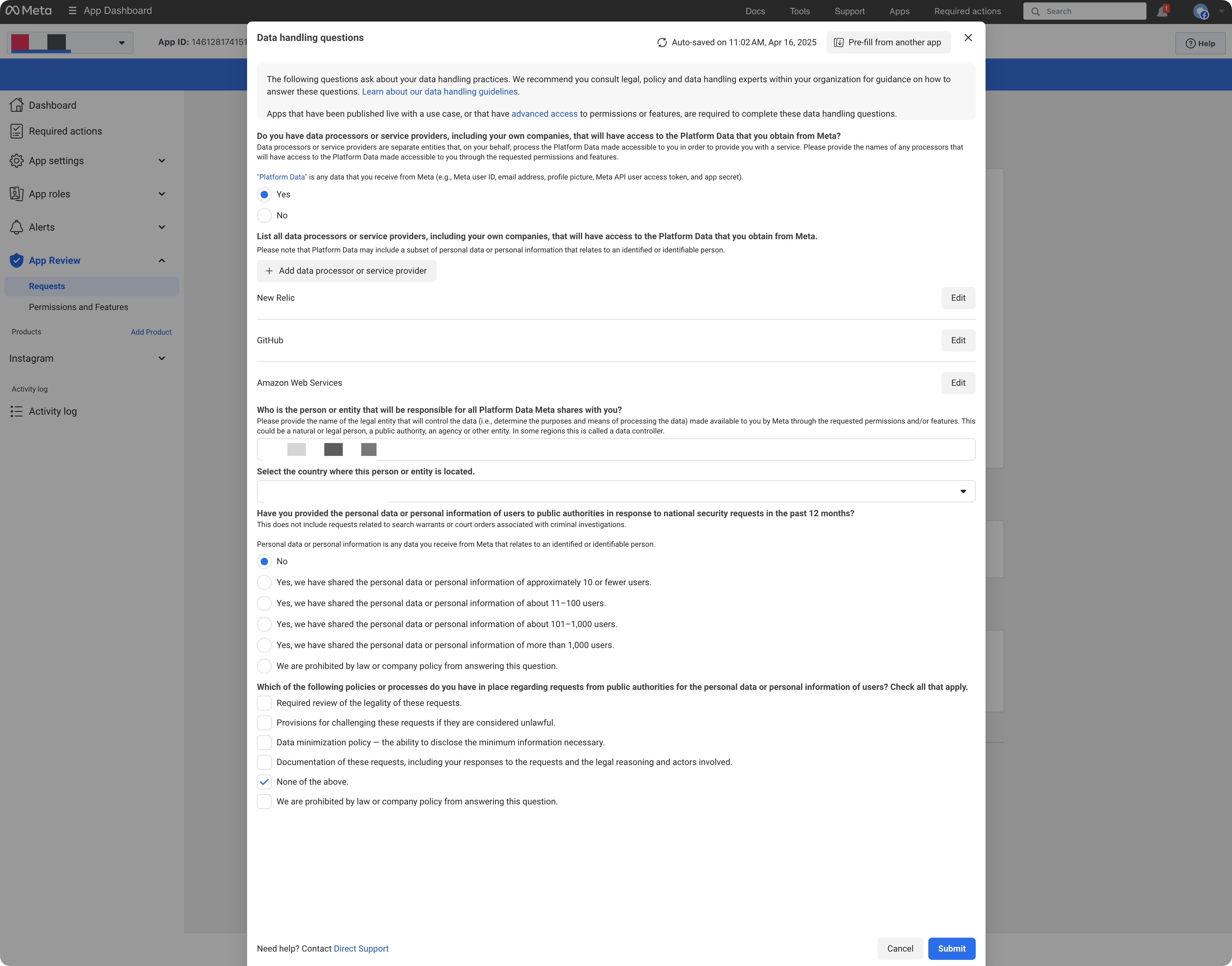Click the Alerts bell icon in the sidebar

16,227
